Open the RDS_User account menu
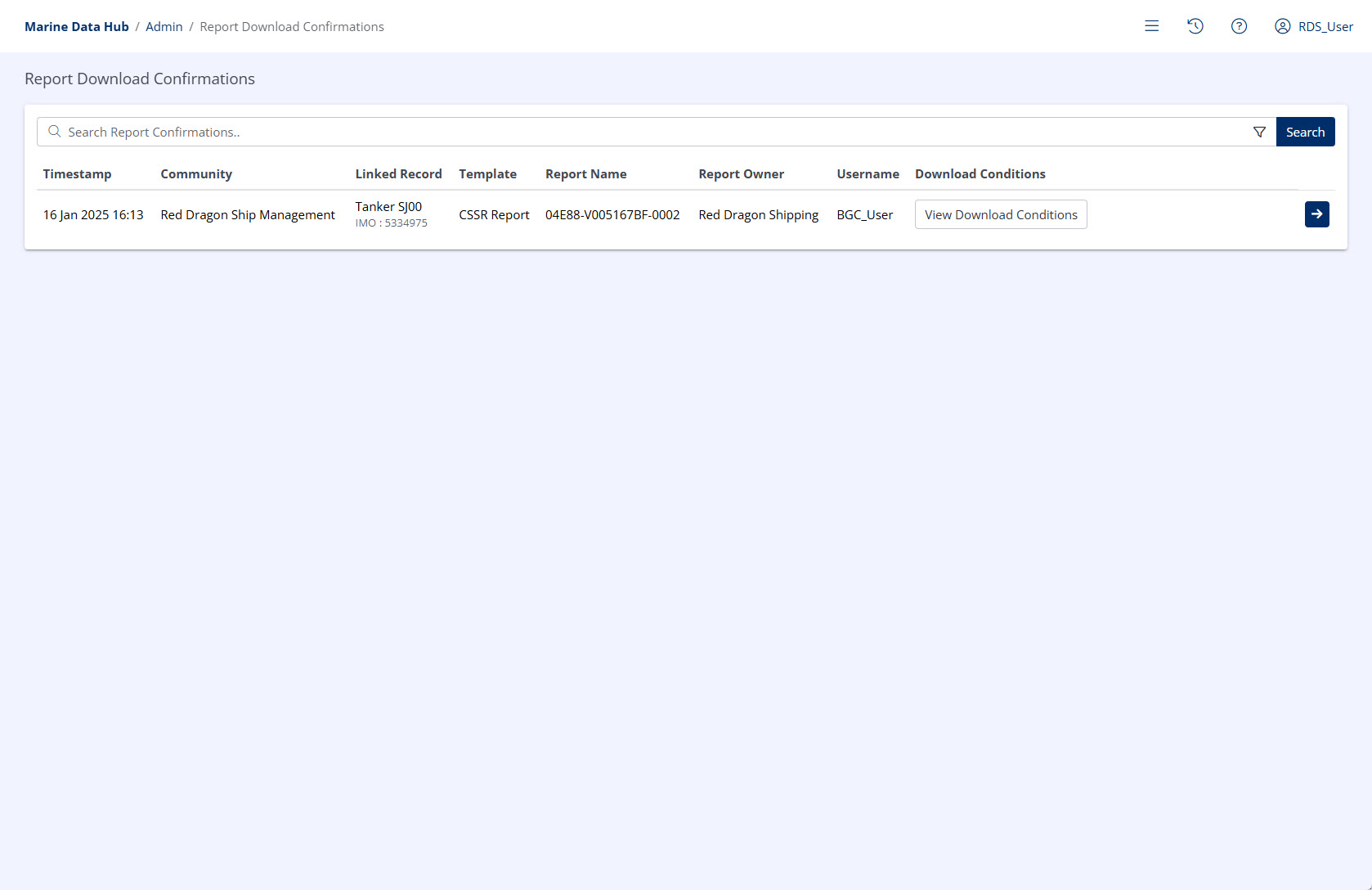 (1314, 26)
